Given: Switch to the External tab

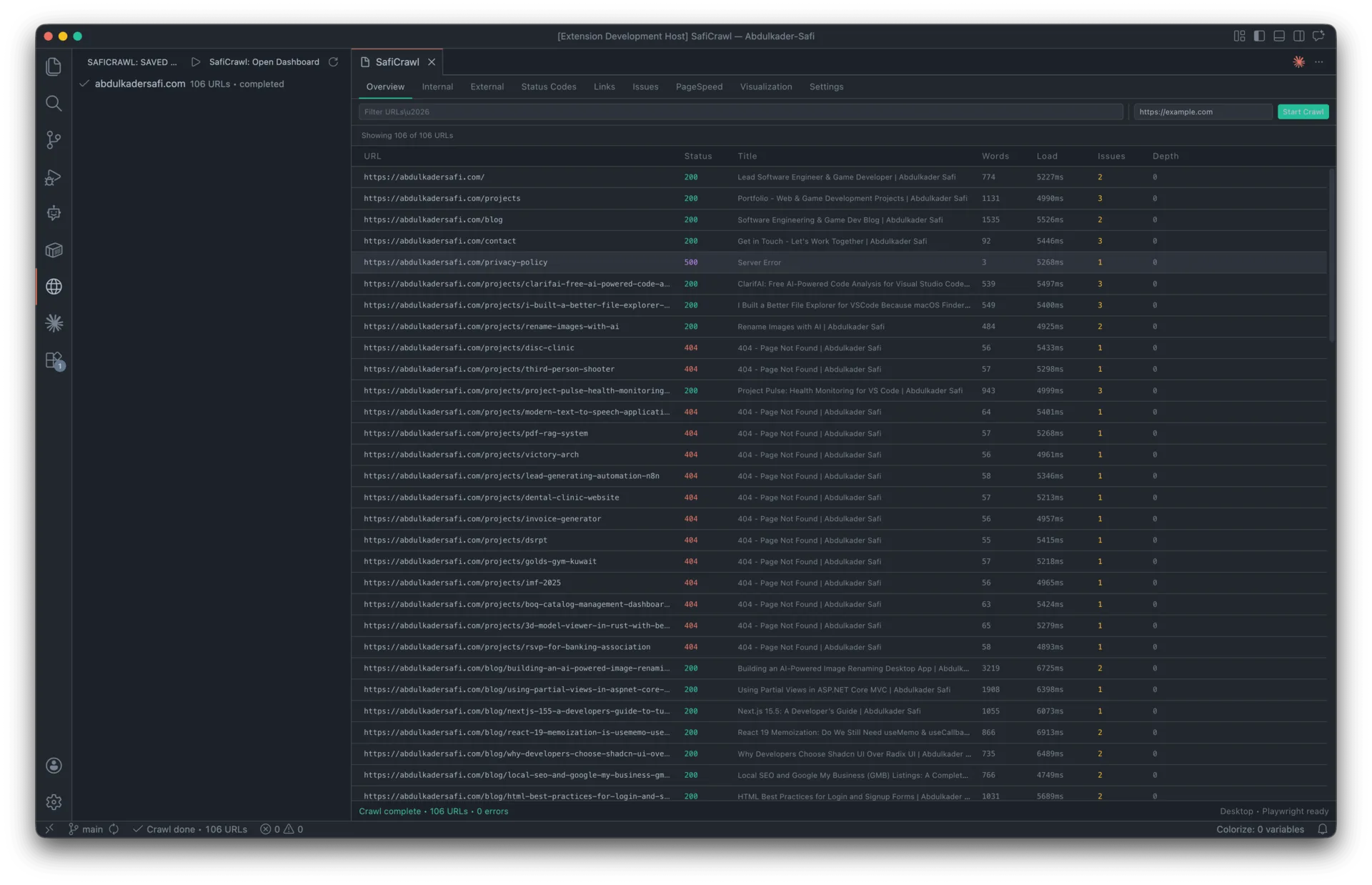Looking at the screenshot, I should [487, 86].
